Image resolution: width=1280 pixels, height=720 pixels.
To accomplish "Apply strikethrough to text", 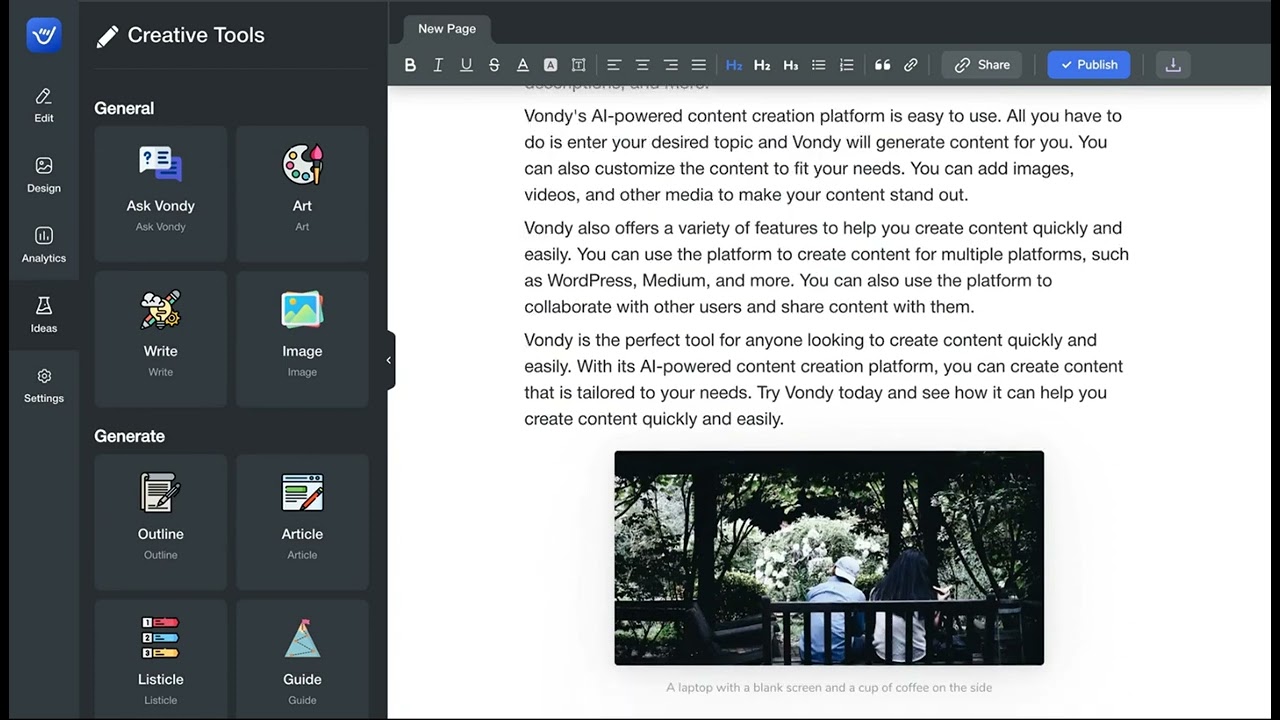I will click(x=494, y=65).
